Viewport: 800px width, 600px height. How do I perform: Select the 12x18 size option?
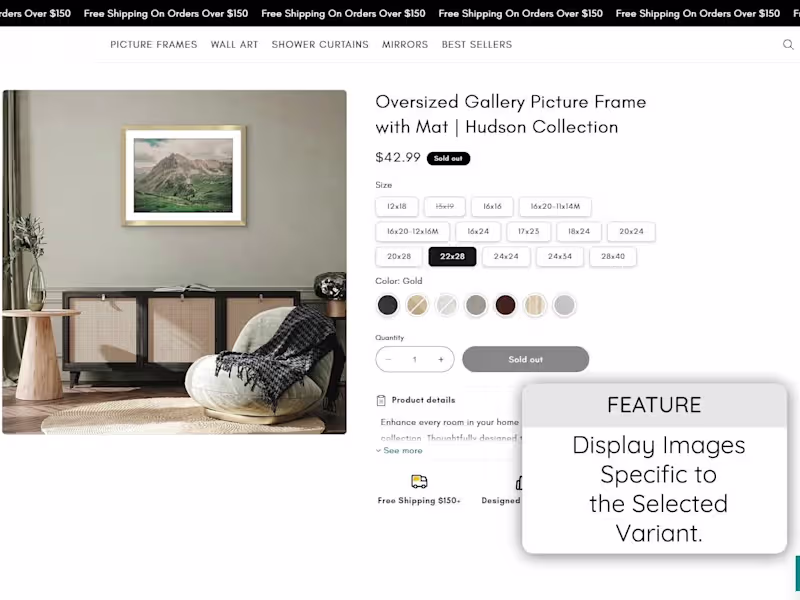click(x=397, y=206)
